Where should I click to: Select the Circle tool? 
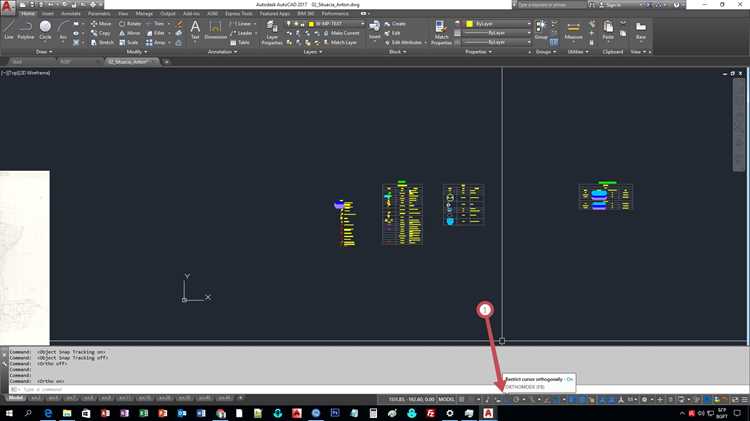pos(45,30)
